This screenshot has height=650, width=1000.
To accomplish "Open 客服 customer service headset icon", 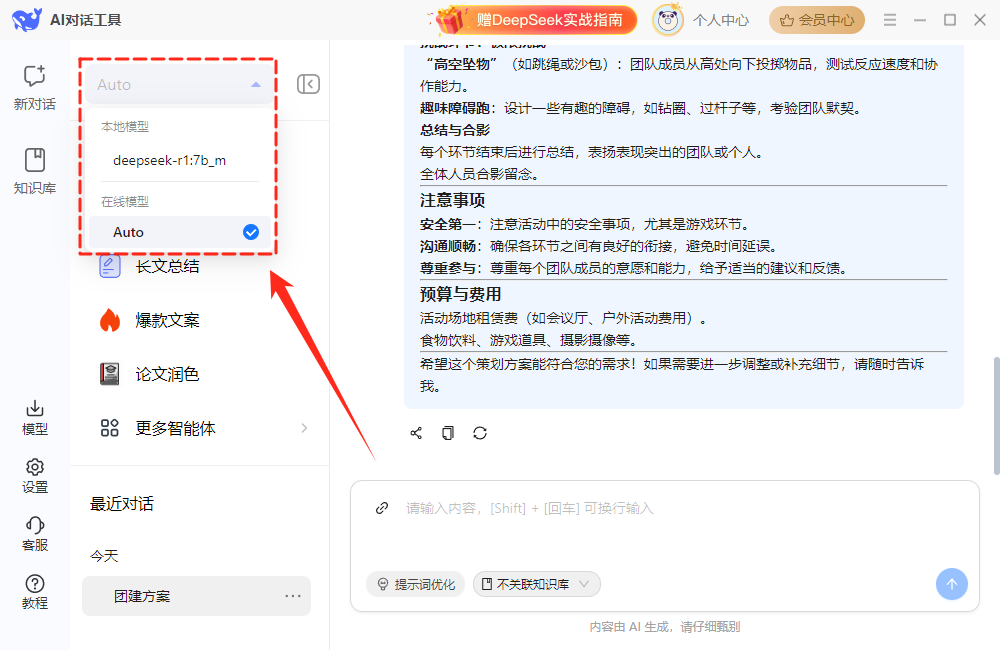I will (34, 533).
